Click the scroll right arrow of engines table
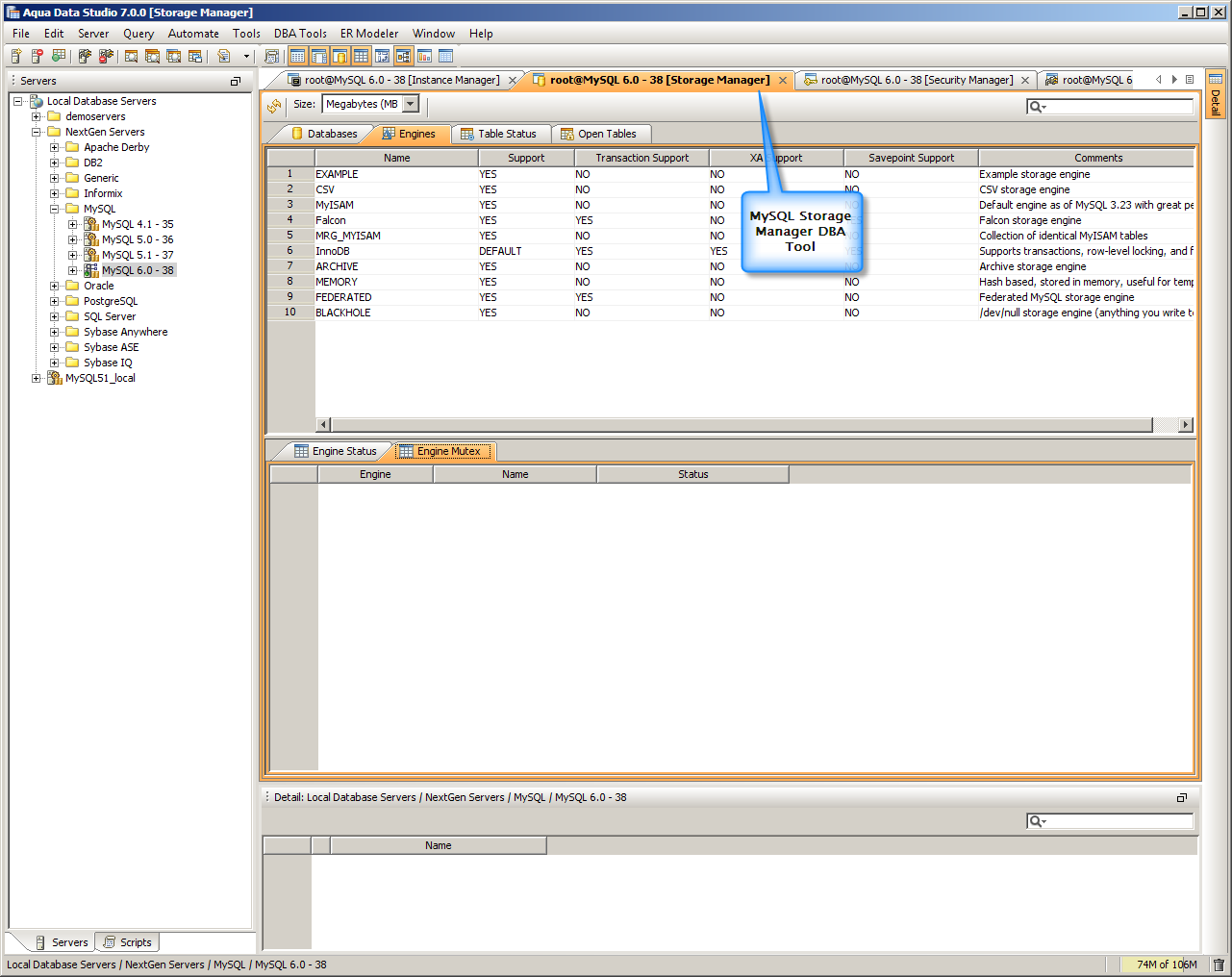Viewport: 1232px width, 977px height. 1186,425
